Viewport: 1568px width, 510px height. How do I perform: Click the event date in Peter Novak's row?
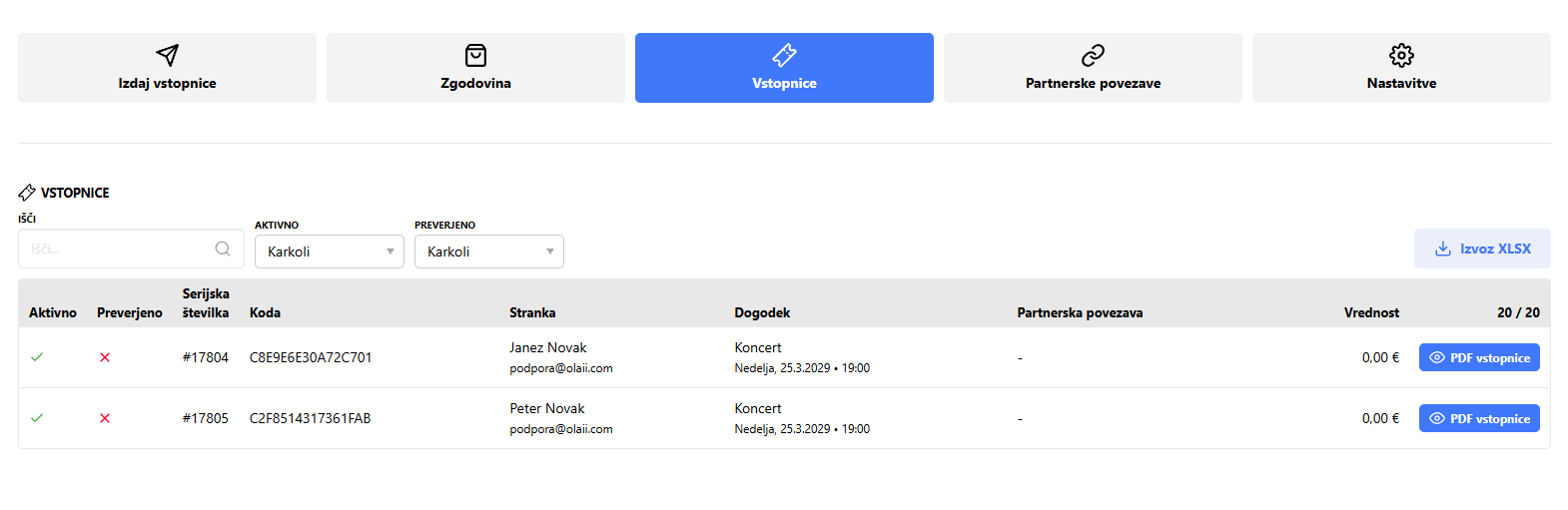[x=802, y=429]
